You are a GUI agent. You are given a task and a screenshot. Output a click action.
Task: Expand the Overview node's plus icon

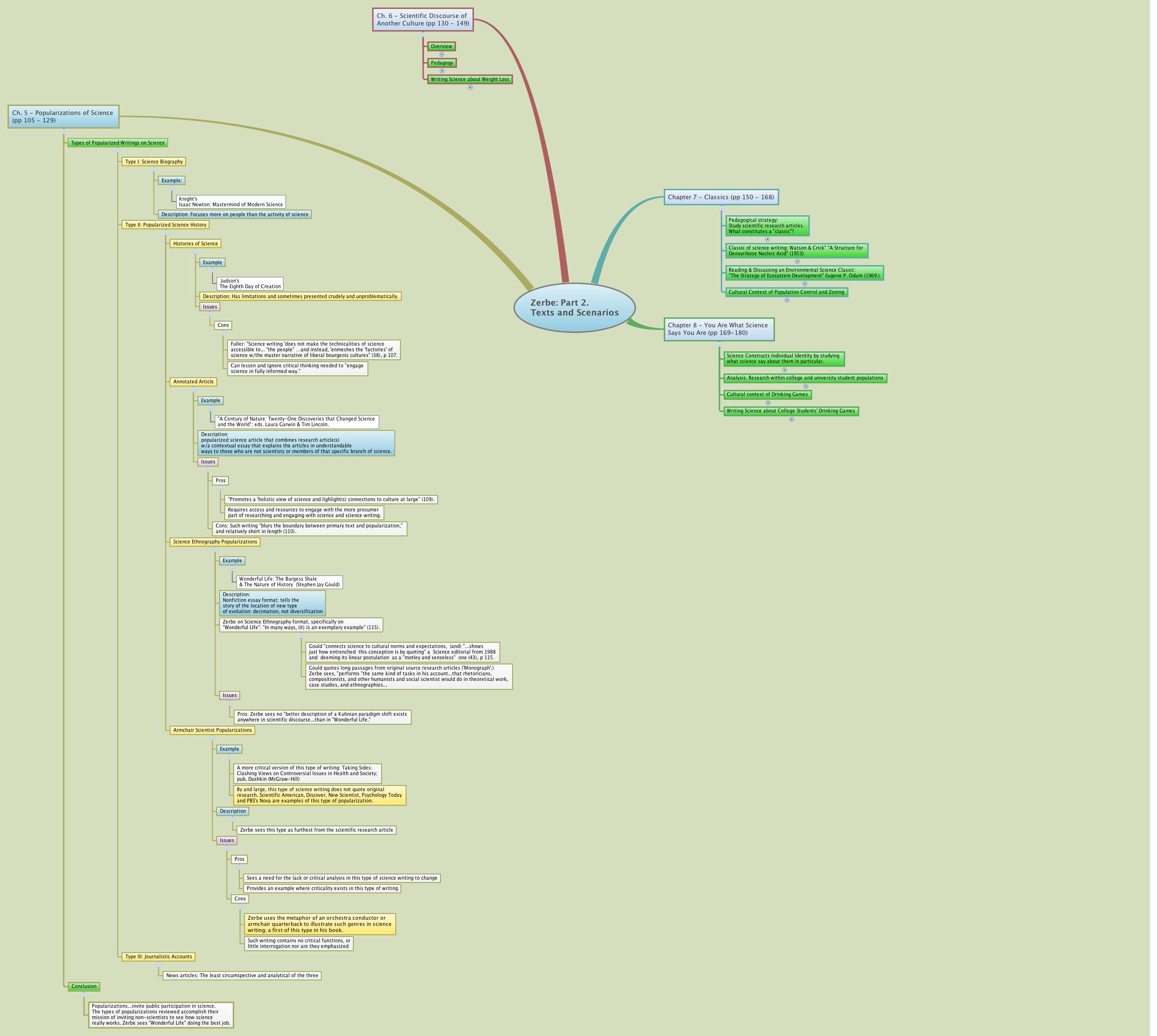point(441,55)
